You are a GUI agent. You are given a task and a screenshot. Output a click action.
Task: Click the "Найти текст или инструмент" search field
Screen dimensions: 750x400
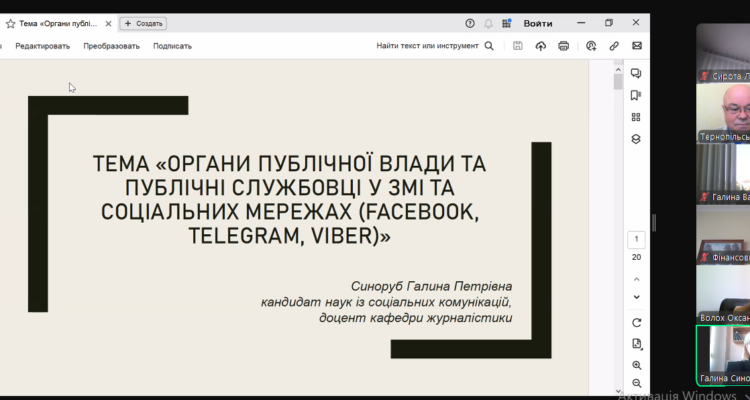click(427, 46)
